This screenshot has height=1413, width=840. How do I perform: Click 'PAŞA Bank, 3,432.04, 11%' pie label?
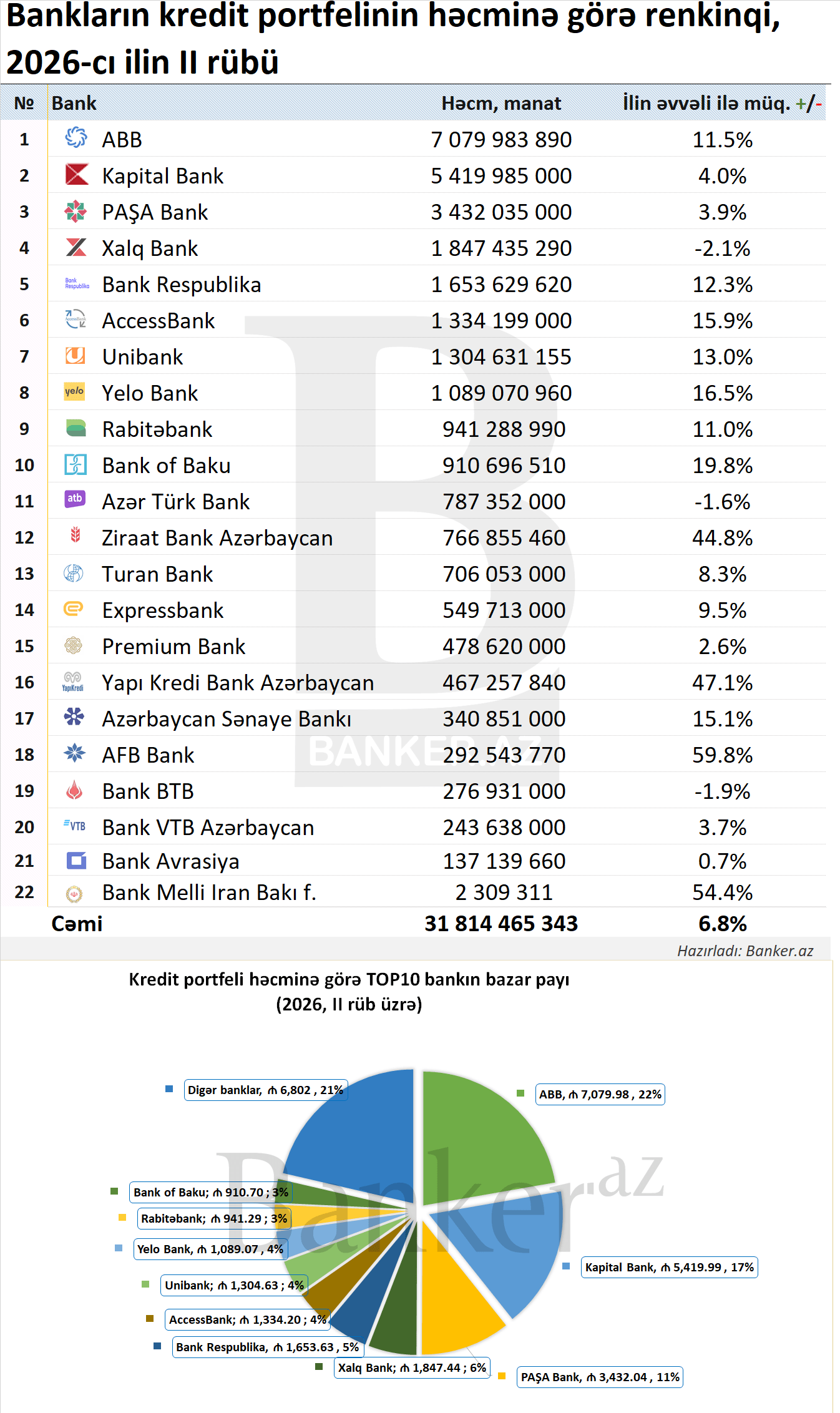600,1377
